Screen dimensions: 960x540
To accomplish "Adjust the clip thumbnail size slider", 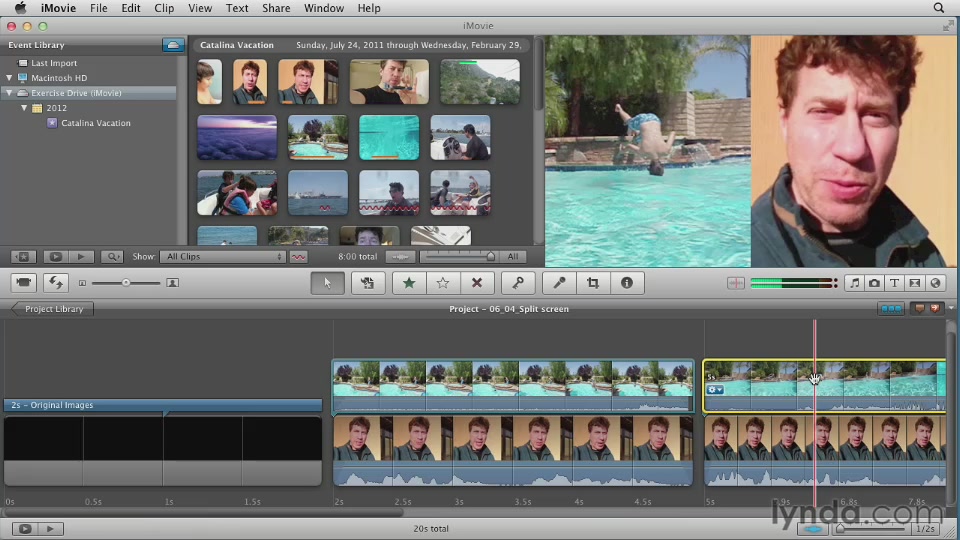I will tap(126, 283).
